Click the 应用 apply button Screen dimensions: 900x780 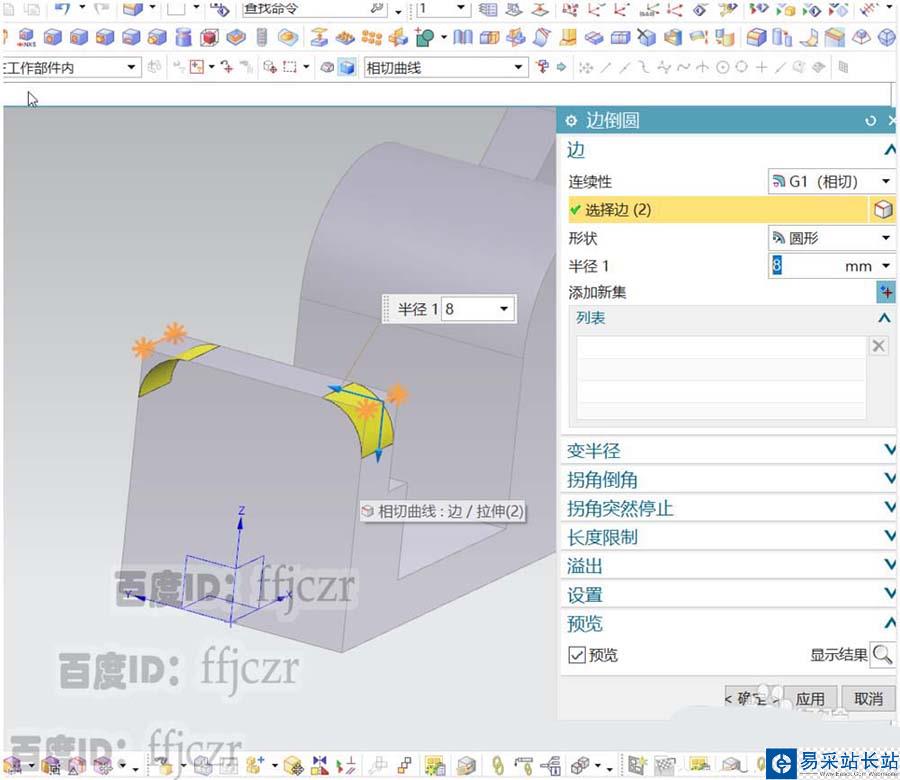[809, 698]
